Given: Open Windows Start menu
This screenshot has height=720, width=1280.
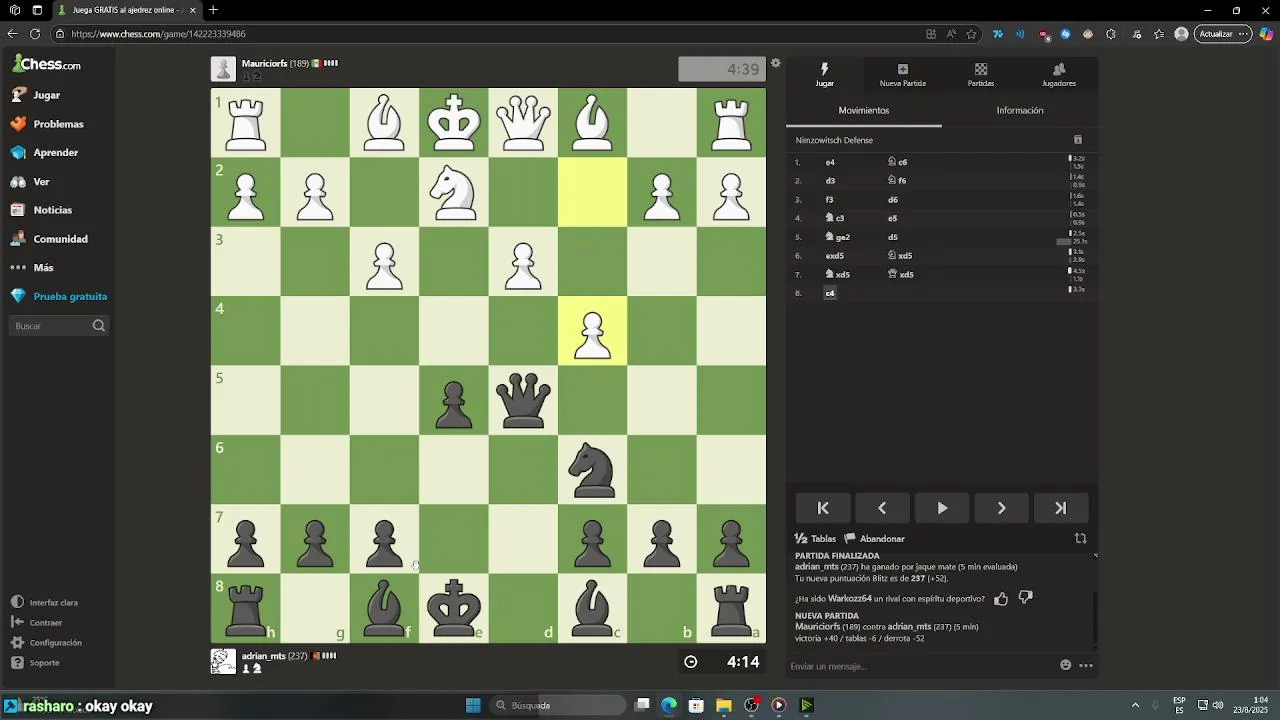Looking at the screenshot, I should [473, 705].
